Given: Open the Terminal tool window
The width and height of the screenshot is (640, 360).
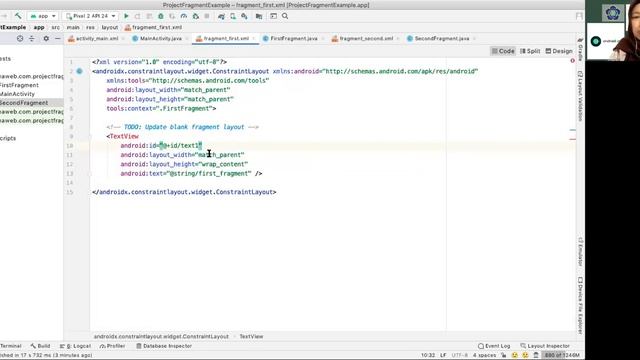Looking at the screenshot, I should (x=11, y=346).
